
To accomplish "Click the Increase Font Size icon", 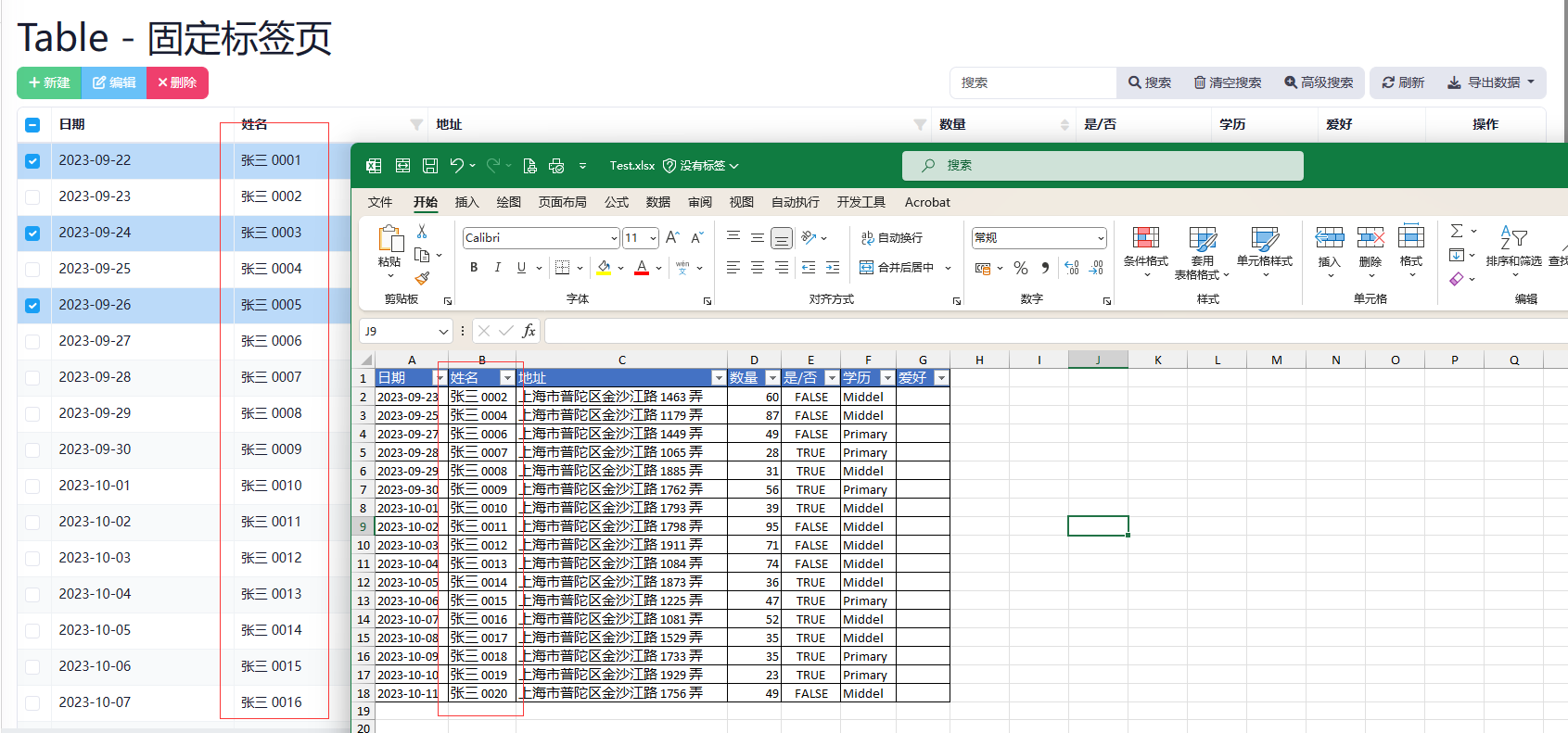I will coord(673,238).
